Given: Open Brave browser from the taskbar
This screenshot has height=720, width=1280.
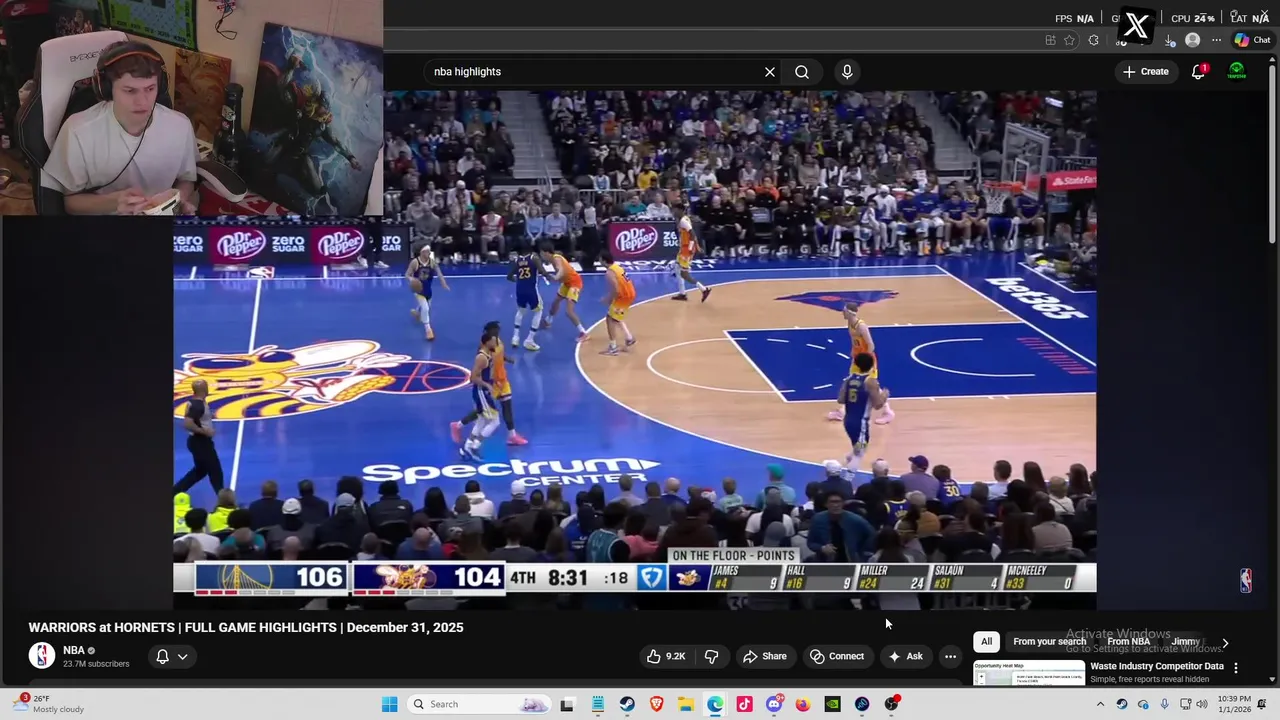Looking at the screenshot, I should click(656, 704).
